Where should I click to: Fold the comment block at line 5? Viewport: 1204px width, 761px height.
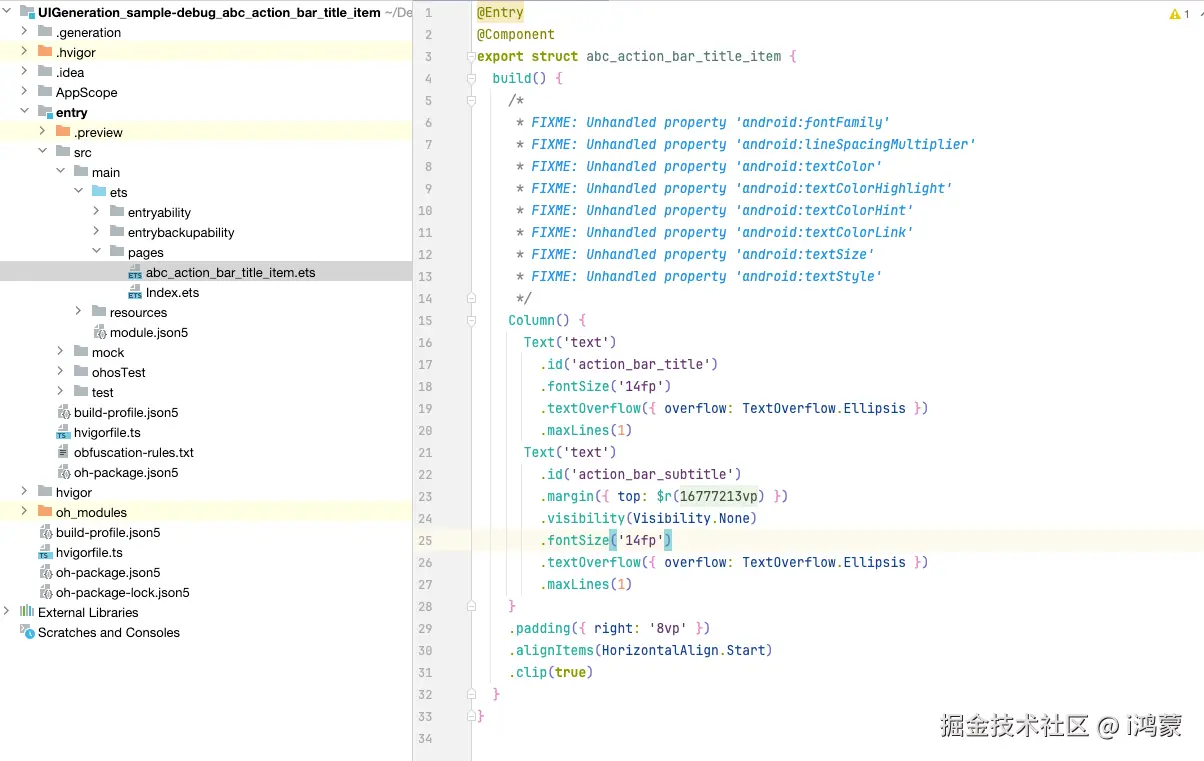click(471, 101)
